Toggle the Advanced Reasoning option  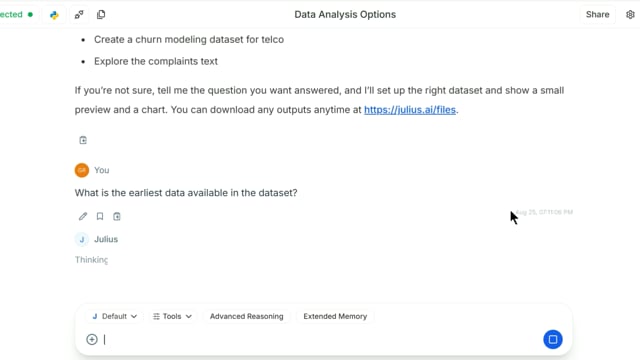tap(247, 316)
